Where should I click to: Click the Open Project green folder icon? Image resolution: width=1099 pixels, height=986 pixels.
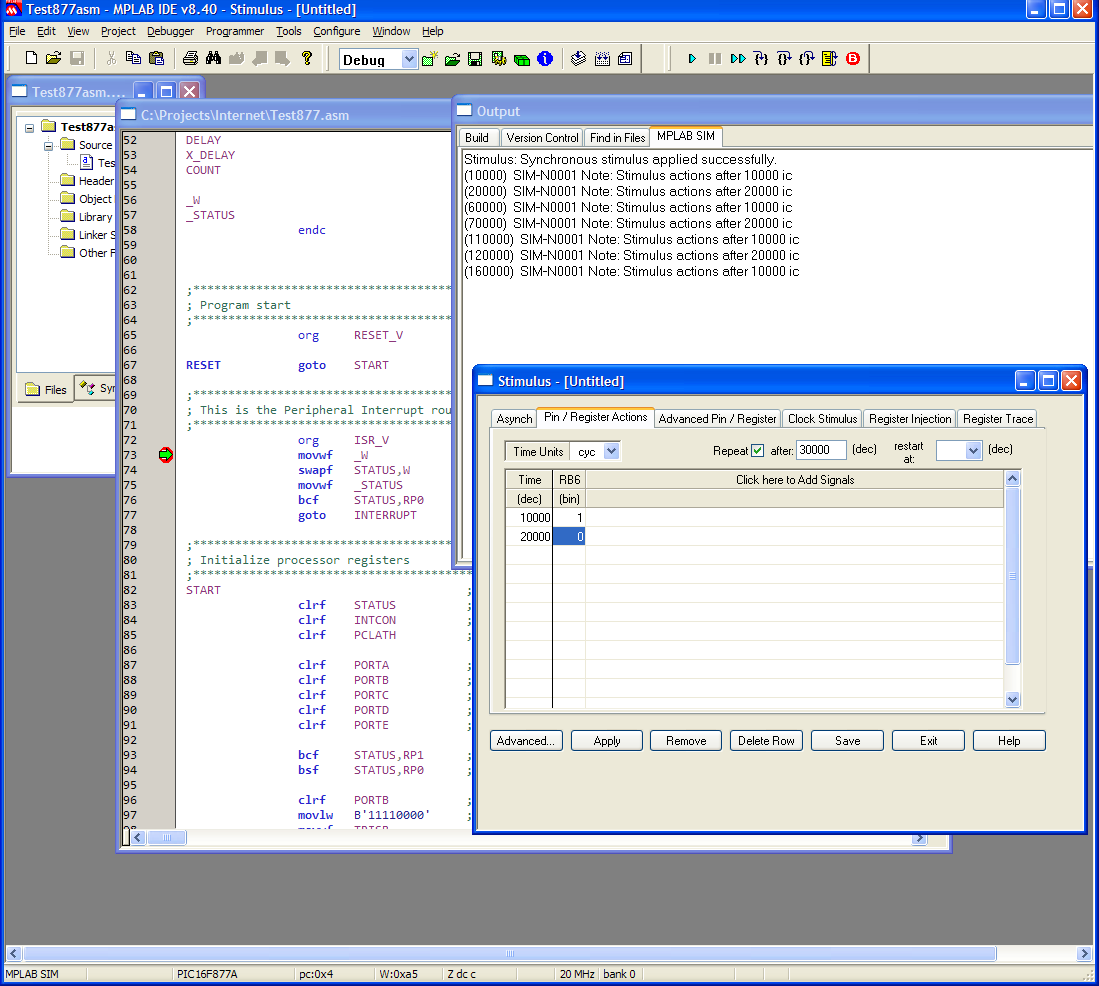[x=452, y=59]
